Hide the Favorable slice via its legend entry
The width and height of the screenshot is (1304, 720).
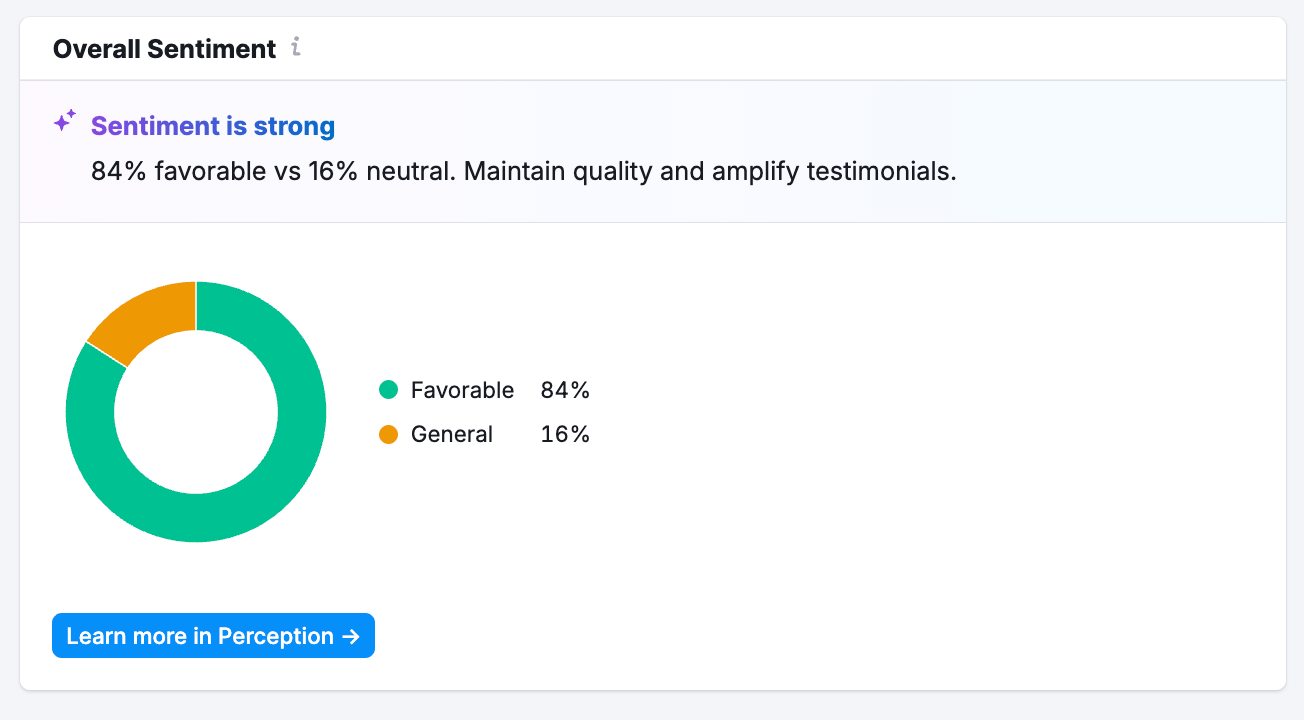[x=462, y=390]
